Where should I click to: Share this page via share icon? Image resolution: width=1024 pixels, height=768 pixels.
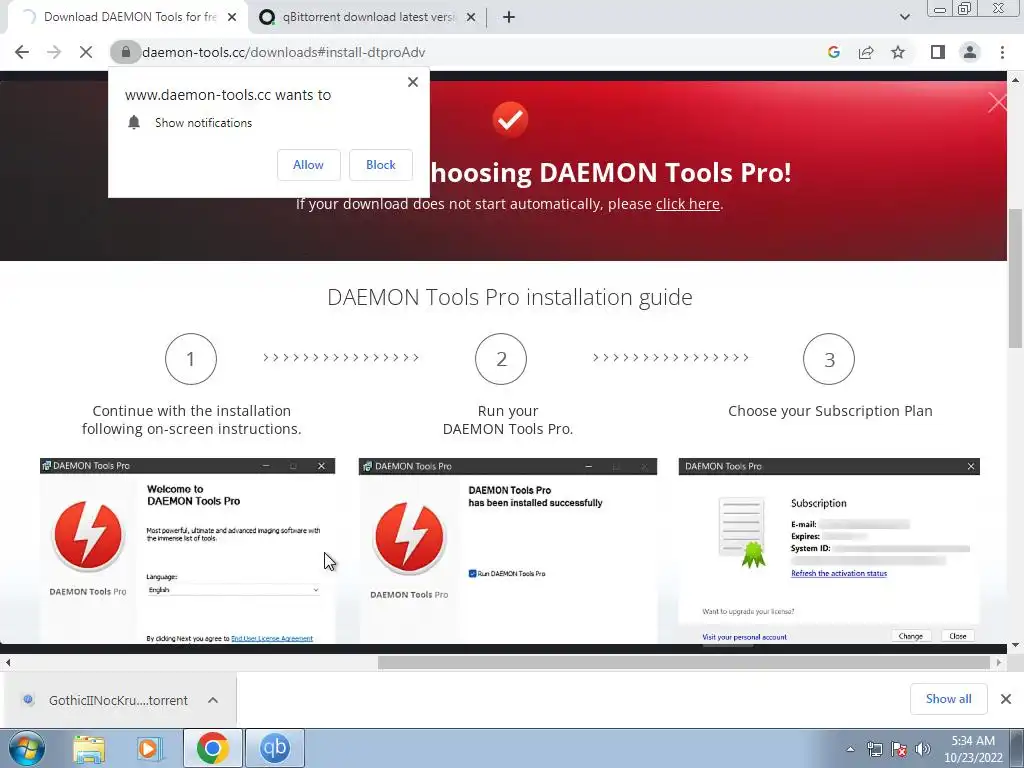coord(866,52)
